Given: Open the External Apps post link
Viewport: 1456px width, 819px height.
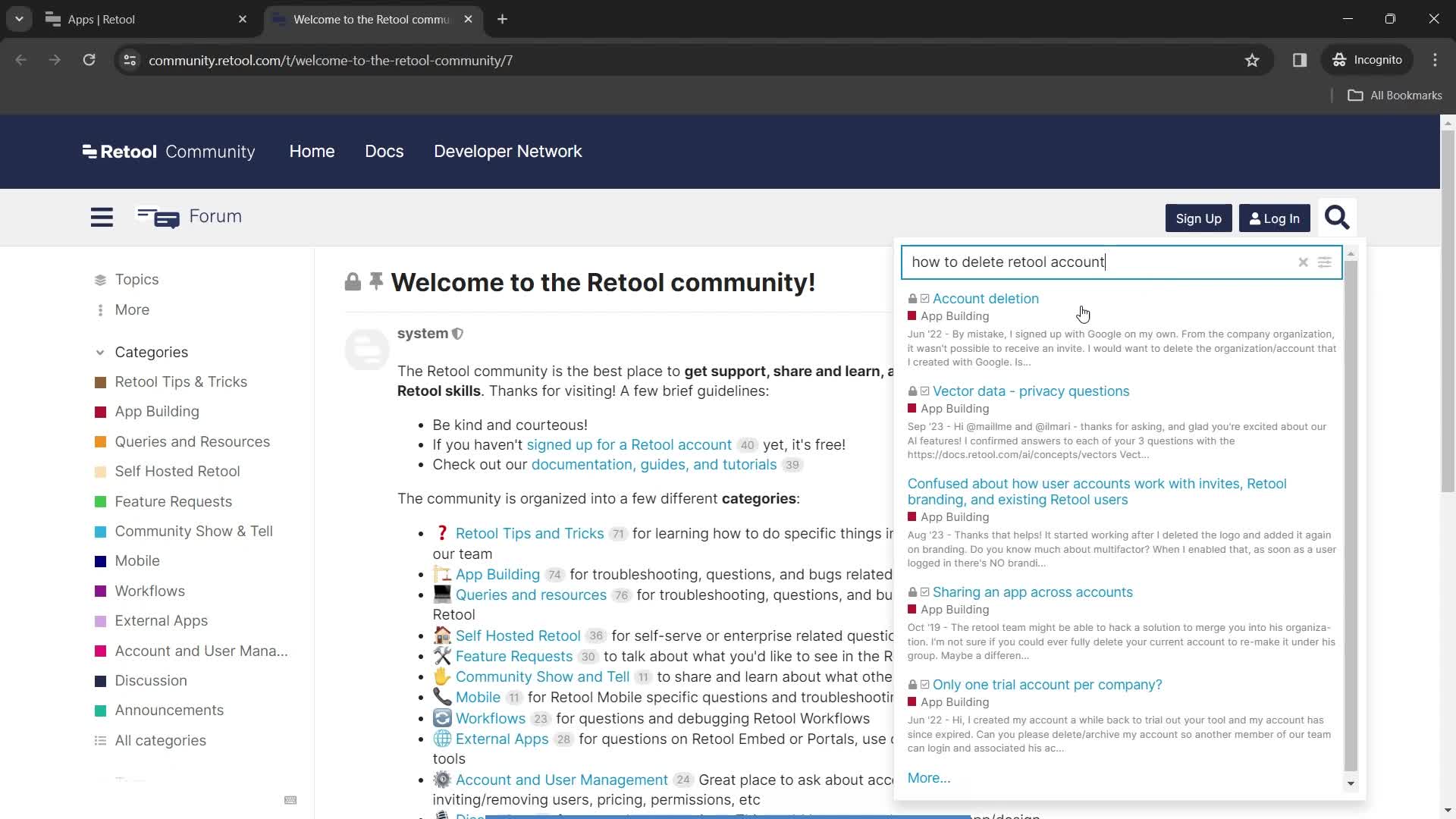Looking at the screenshot, I should click(501, 739).
